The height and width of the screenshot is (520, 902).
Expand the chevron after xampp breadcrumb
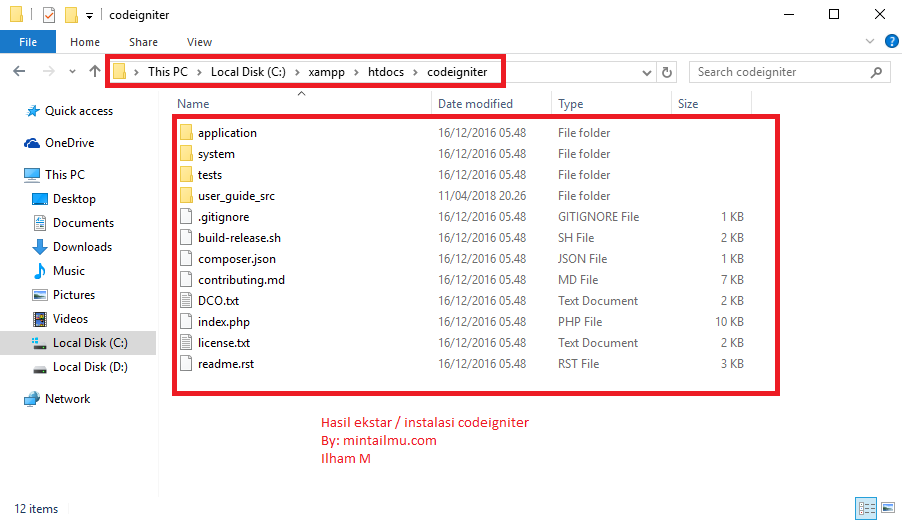tap(357, 72)
